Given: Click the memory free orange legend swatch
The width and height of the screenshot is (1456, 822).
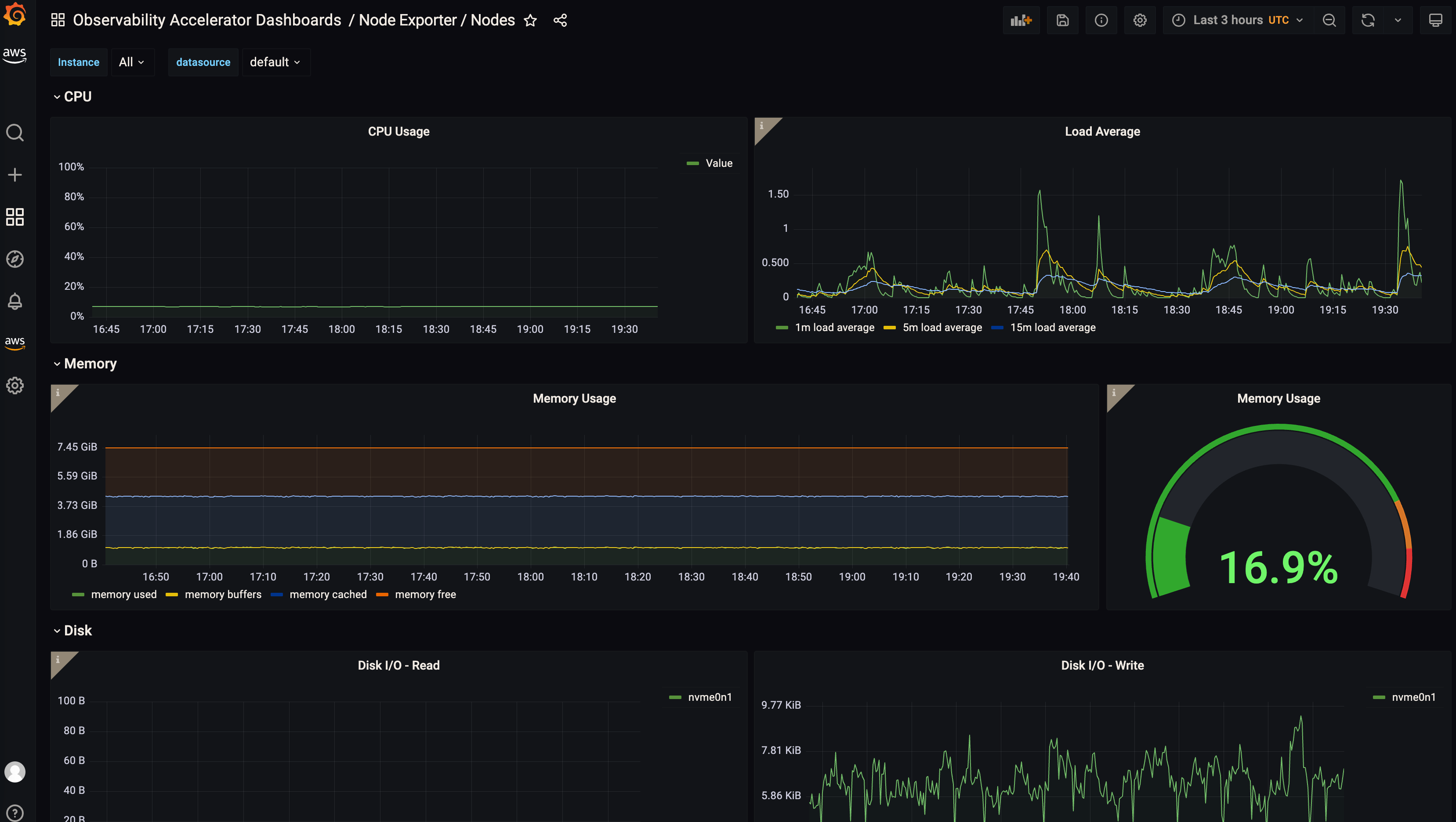Looking at the screenshot, I should click(x=382, y=595).
